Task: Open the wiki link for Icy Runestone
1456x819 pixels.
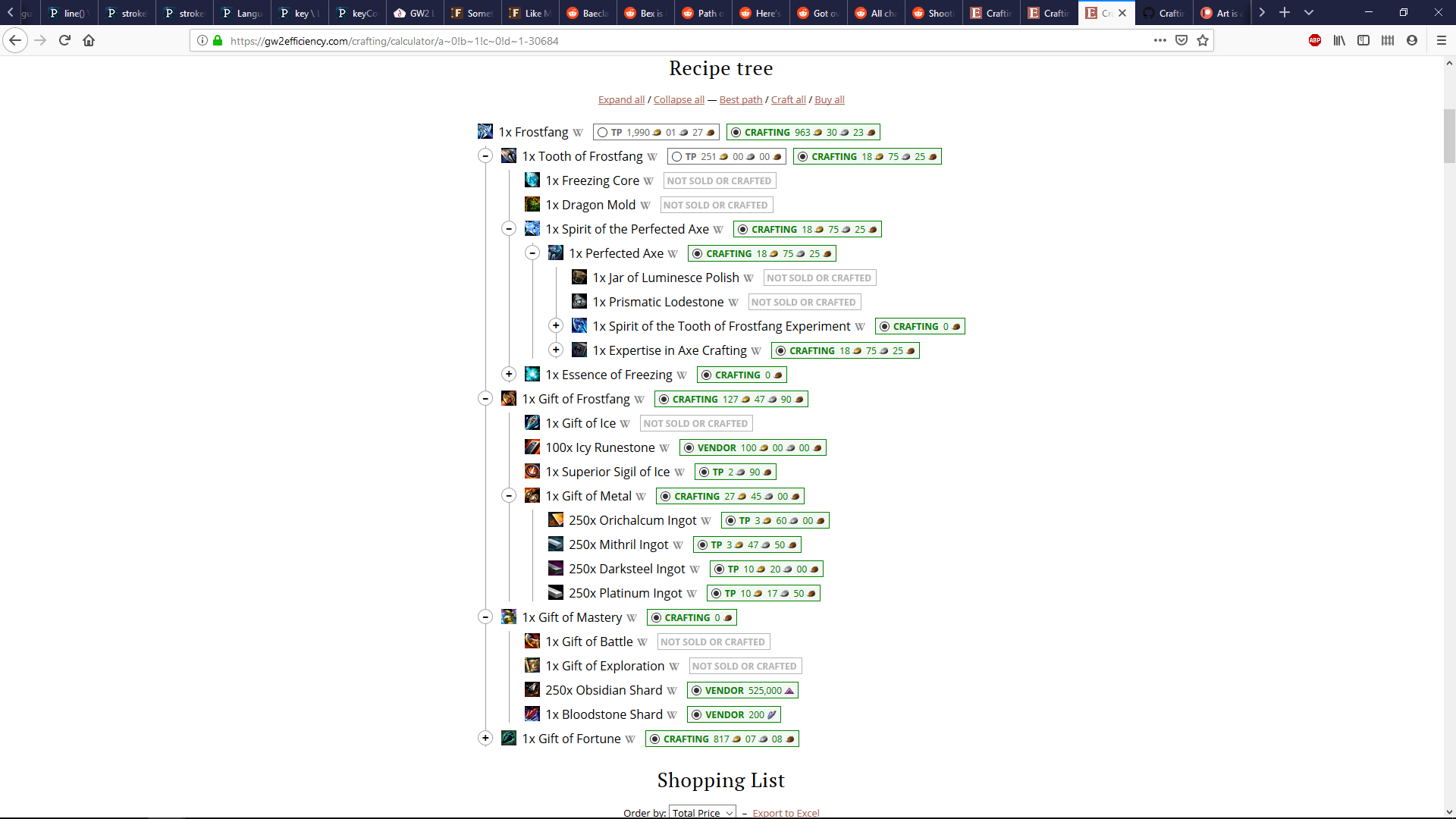Action: [x=665, y=447]
